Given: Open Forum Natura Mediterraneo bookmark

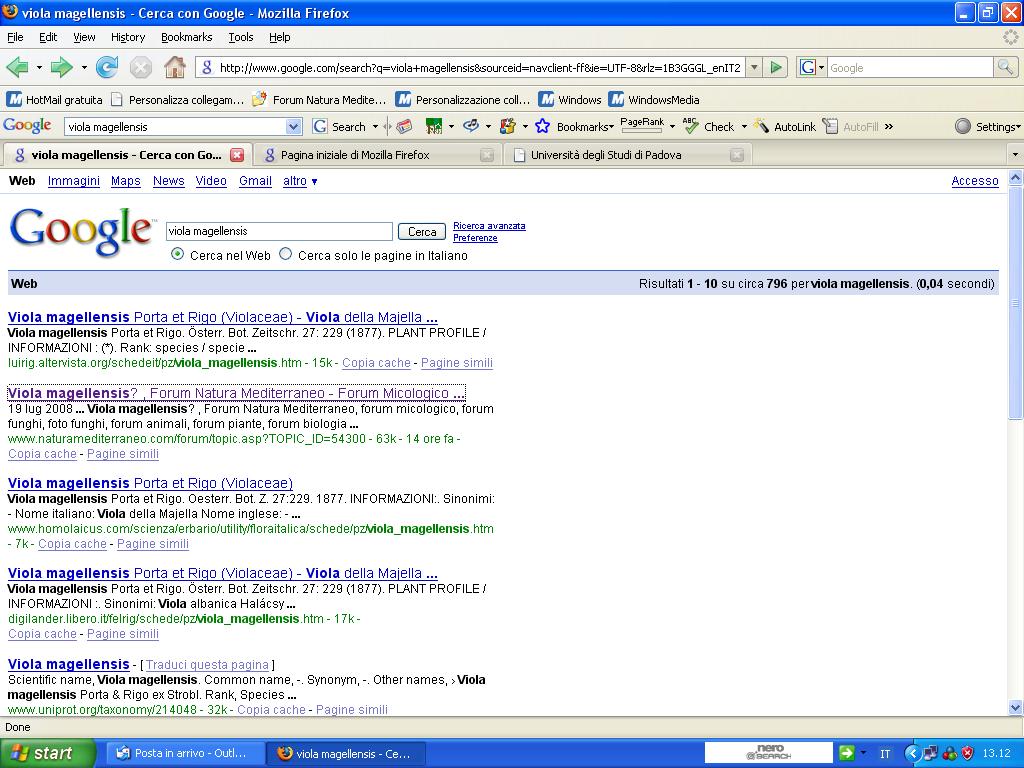Looking at the screenshot, I should 319,100.
